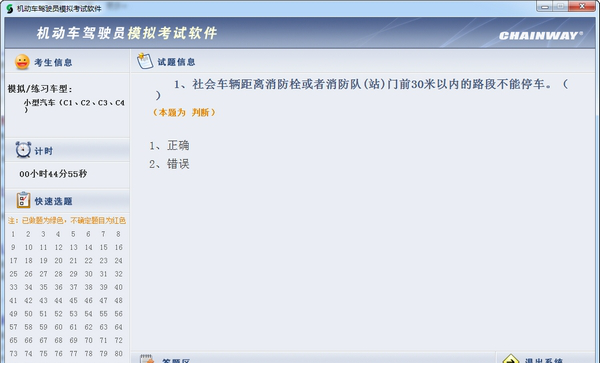Screen dimensions: 600x377
Task: Jump to question 38 in quick select
Action: click(88, 287)
